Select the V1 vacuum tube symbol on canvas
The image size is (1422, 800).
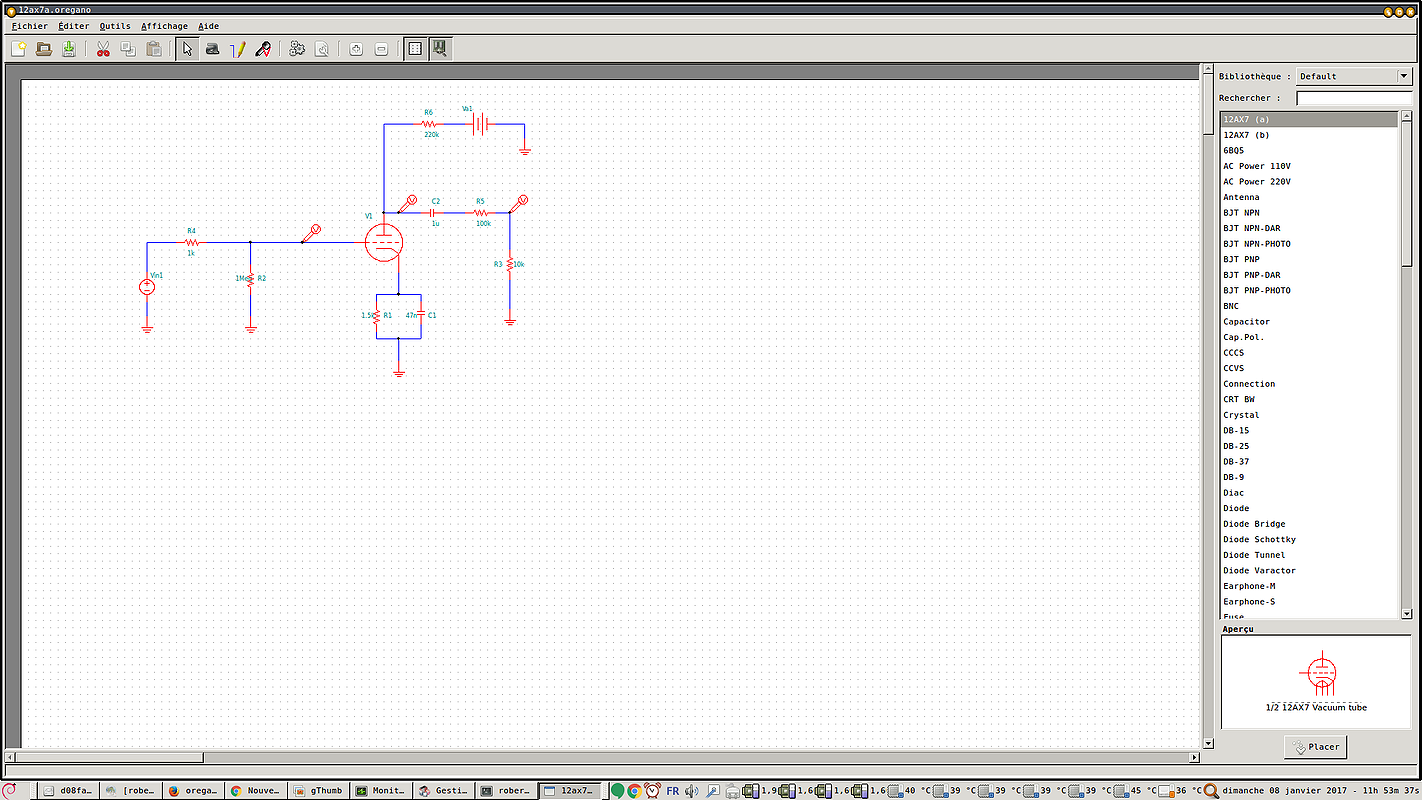384,242
